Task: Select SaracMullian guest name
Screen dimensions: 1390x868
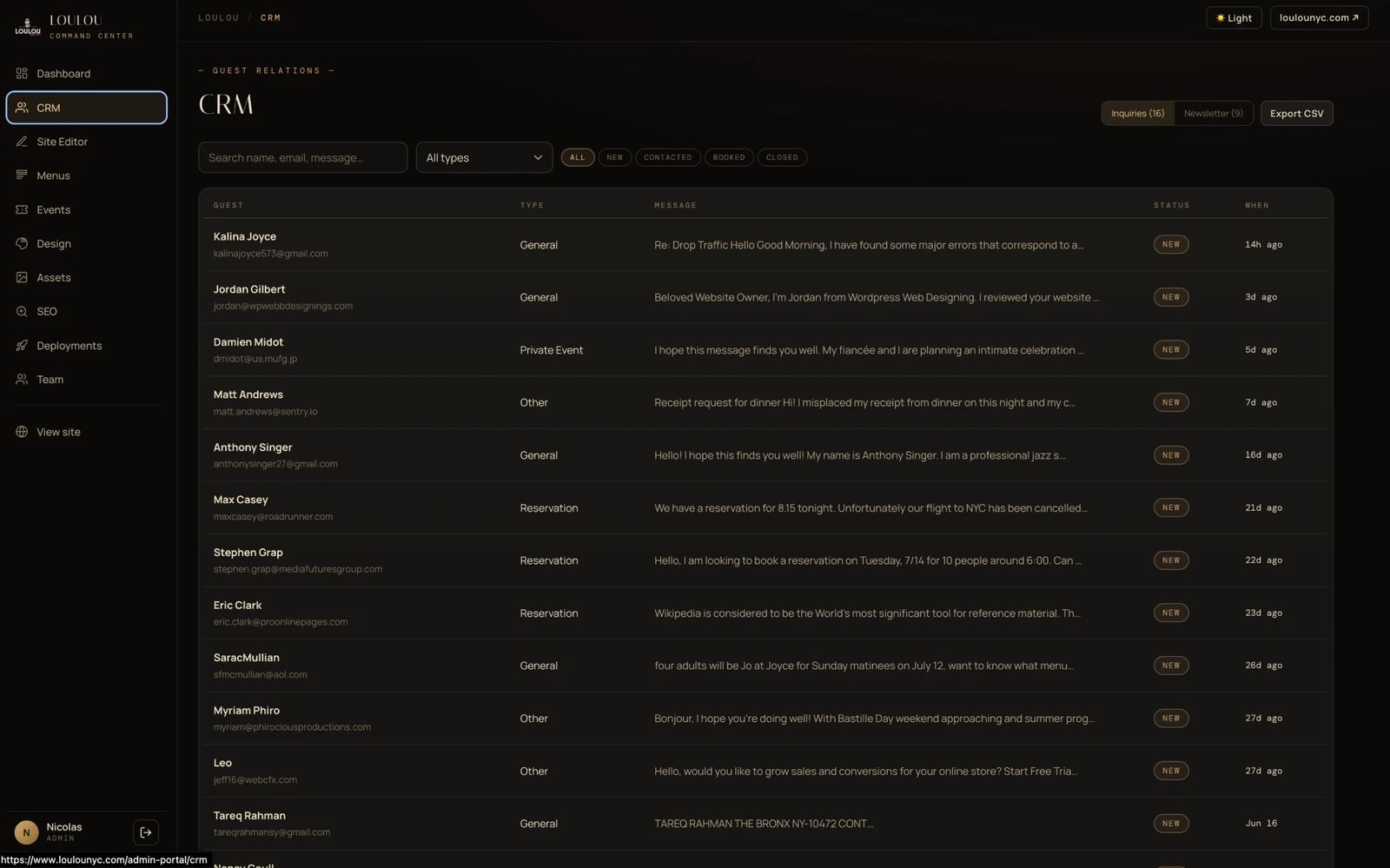Action: tap(247, 658)
